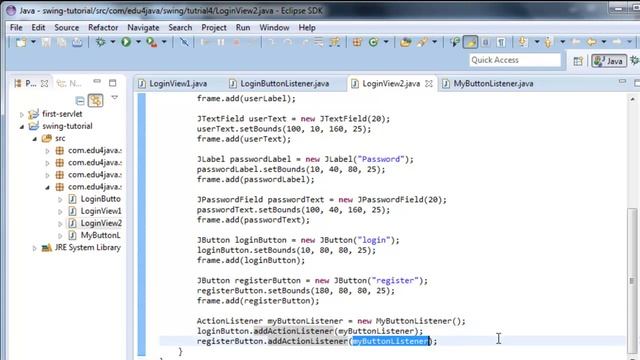Click the Search flashlight icon

click(x=422, y=42)
